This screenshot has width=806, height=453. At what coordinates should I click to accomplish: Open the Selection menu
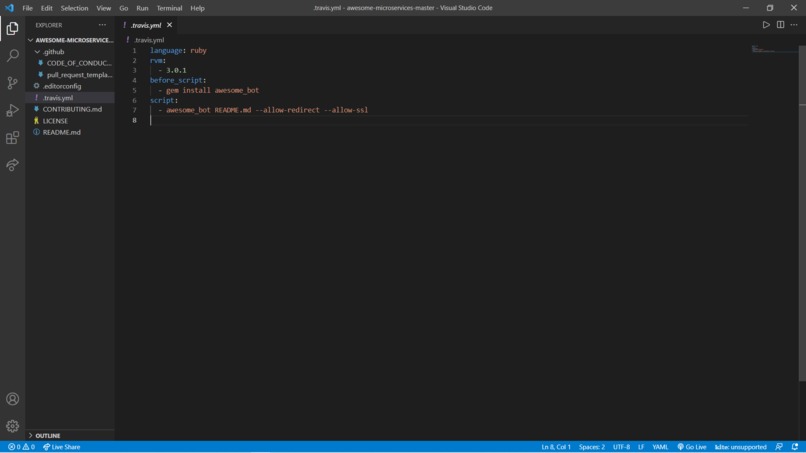[75, 8]
